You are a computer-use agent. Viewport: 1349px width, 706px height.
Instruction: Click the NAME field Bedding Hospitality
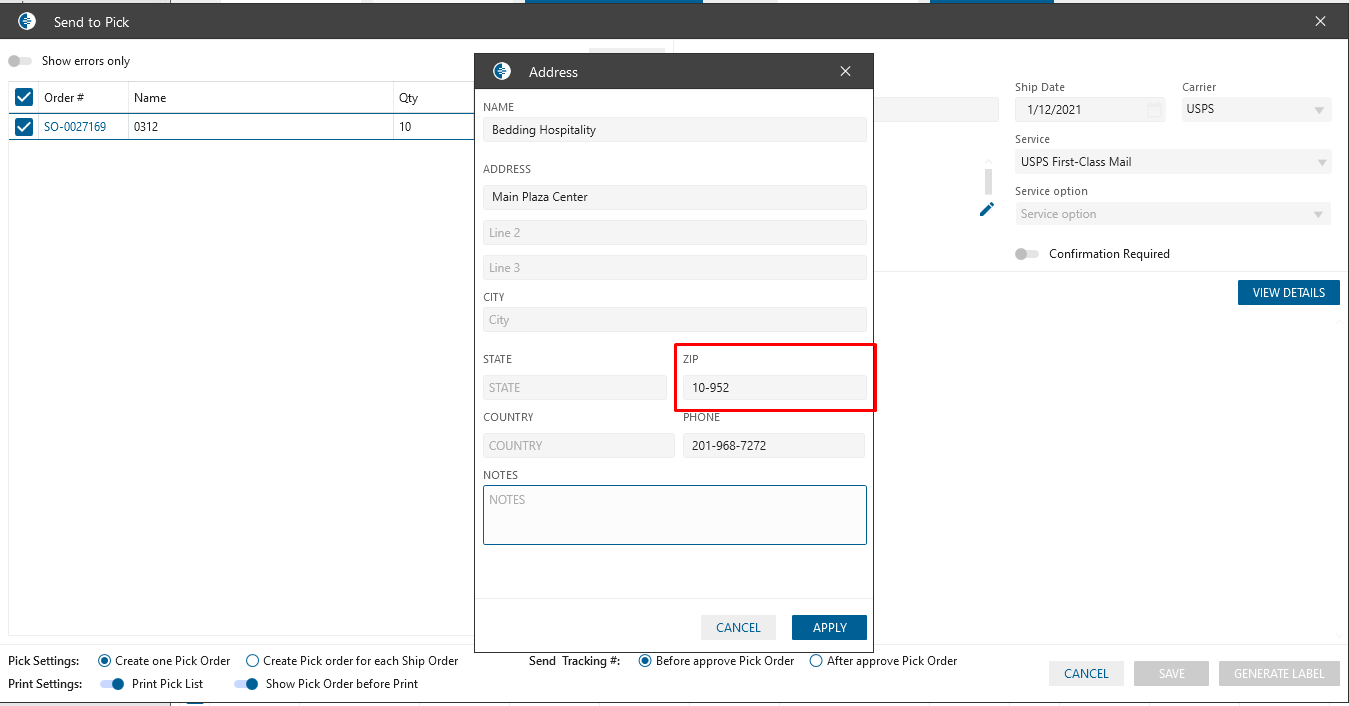(675, 130)
